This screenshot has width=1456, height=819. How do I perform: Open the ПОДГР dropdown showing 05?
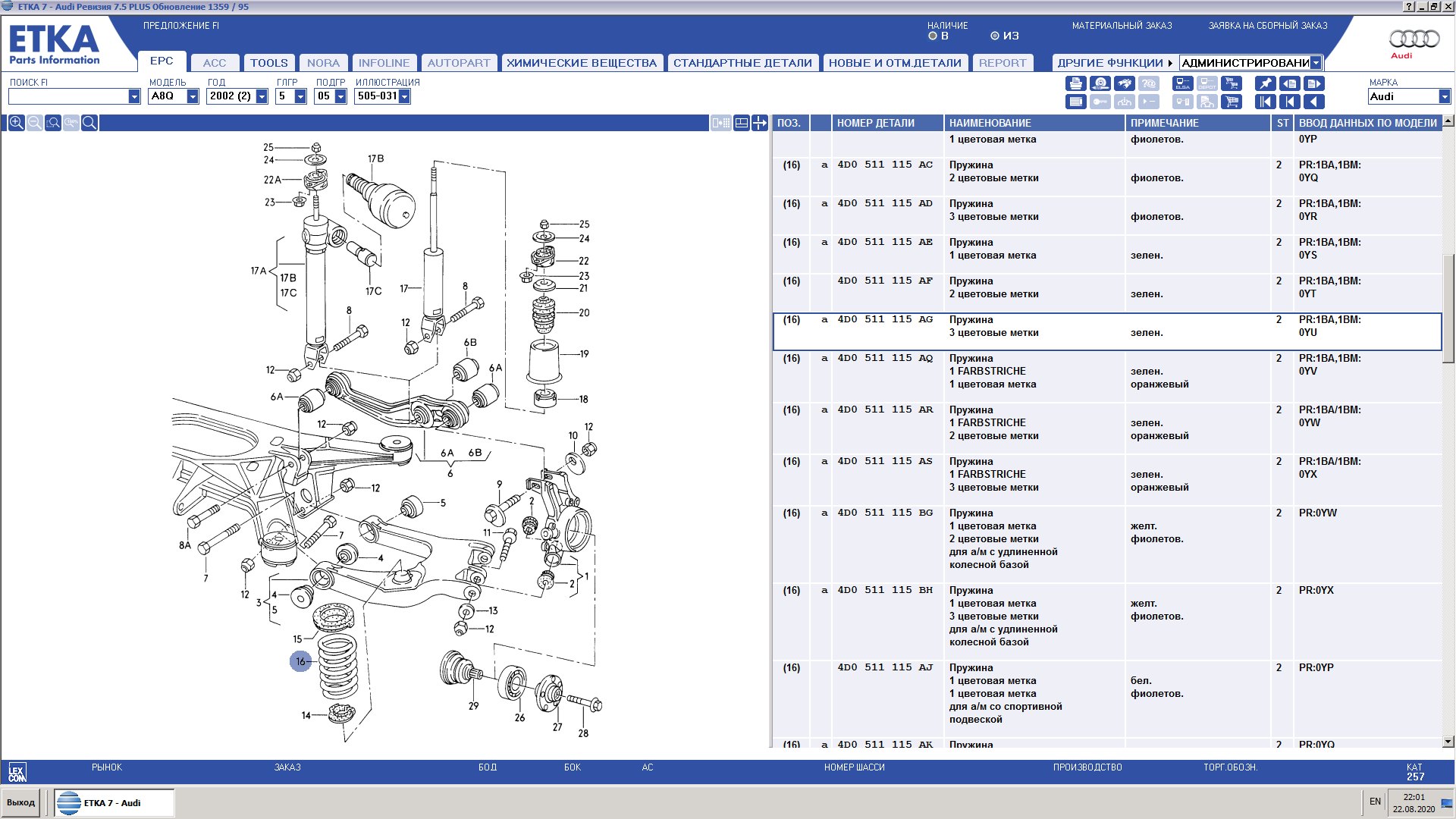click(x=340, y=96)
